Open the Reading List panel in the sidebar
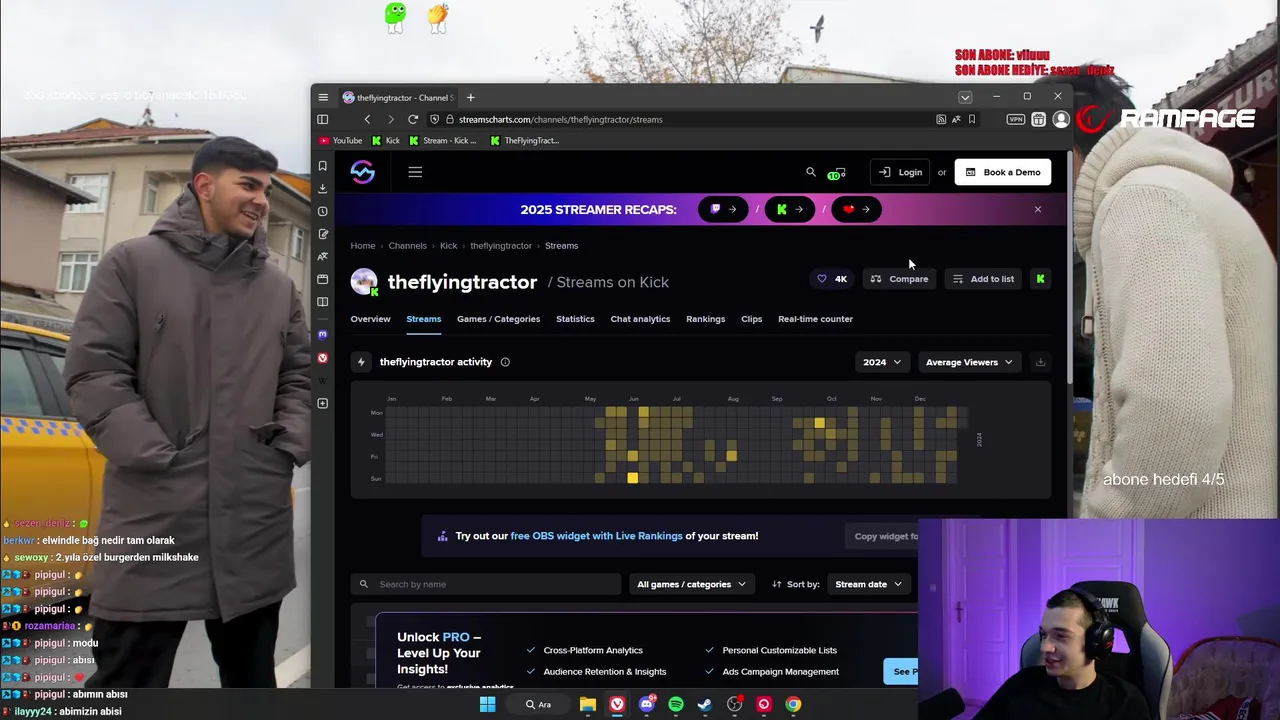The width and height of the screenshot is (1280, 720). (x=322, y=301)
